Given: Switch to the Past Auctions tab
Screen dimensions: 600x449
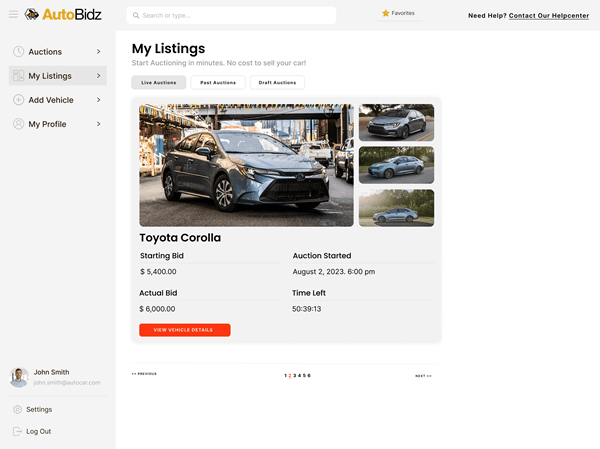Looking at the screenshot, I should (218, 83).
